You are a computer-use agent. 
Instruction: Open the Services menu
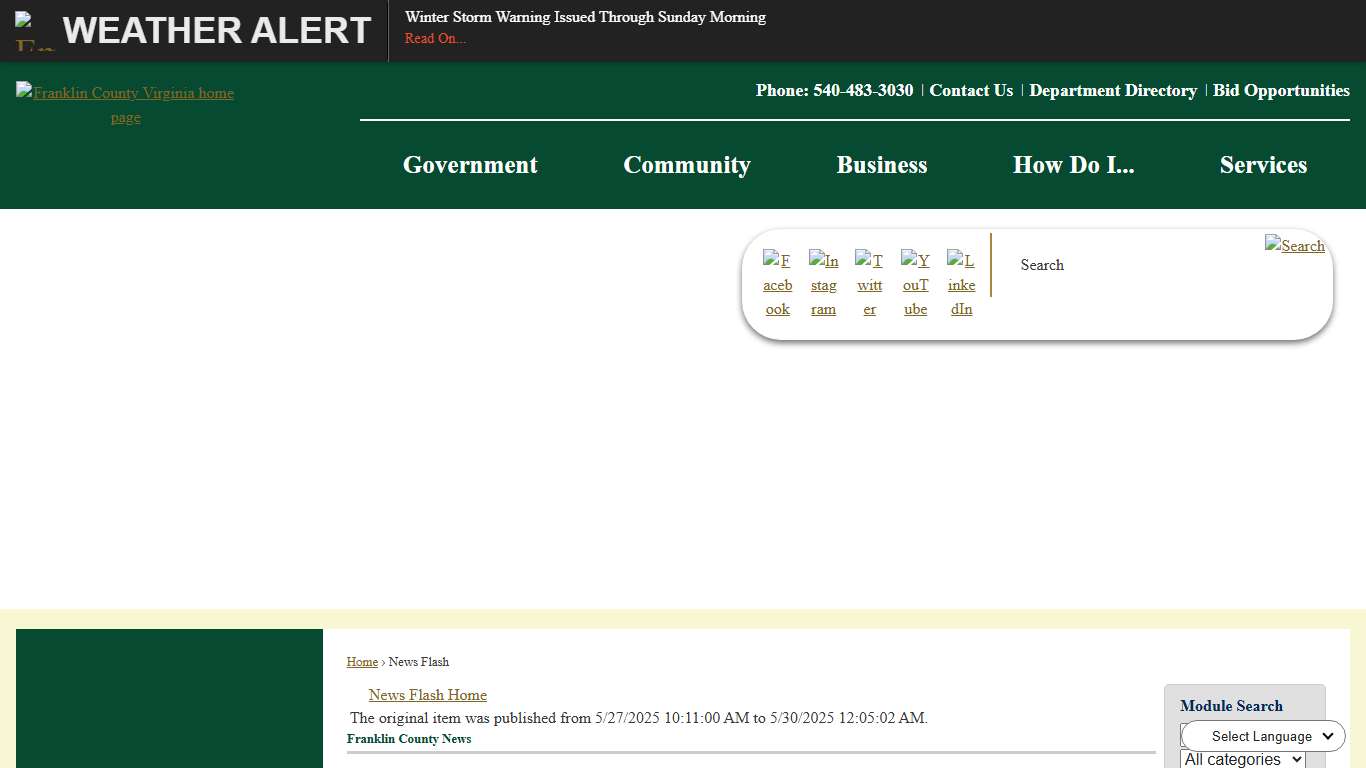point(1263,165)
